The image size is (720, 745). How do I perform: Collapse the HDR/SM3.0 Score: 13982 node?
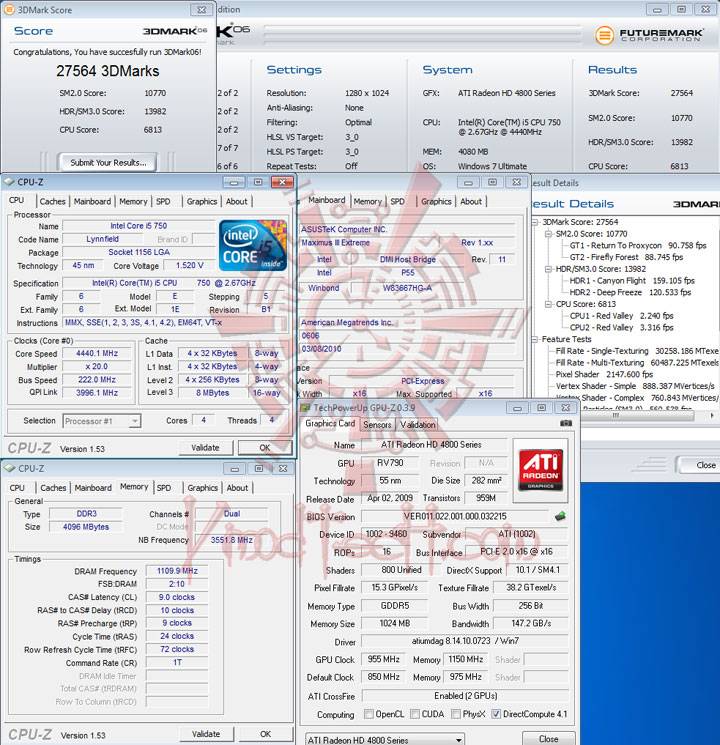point(548,269)
